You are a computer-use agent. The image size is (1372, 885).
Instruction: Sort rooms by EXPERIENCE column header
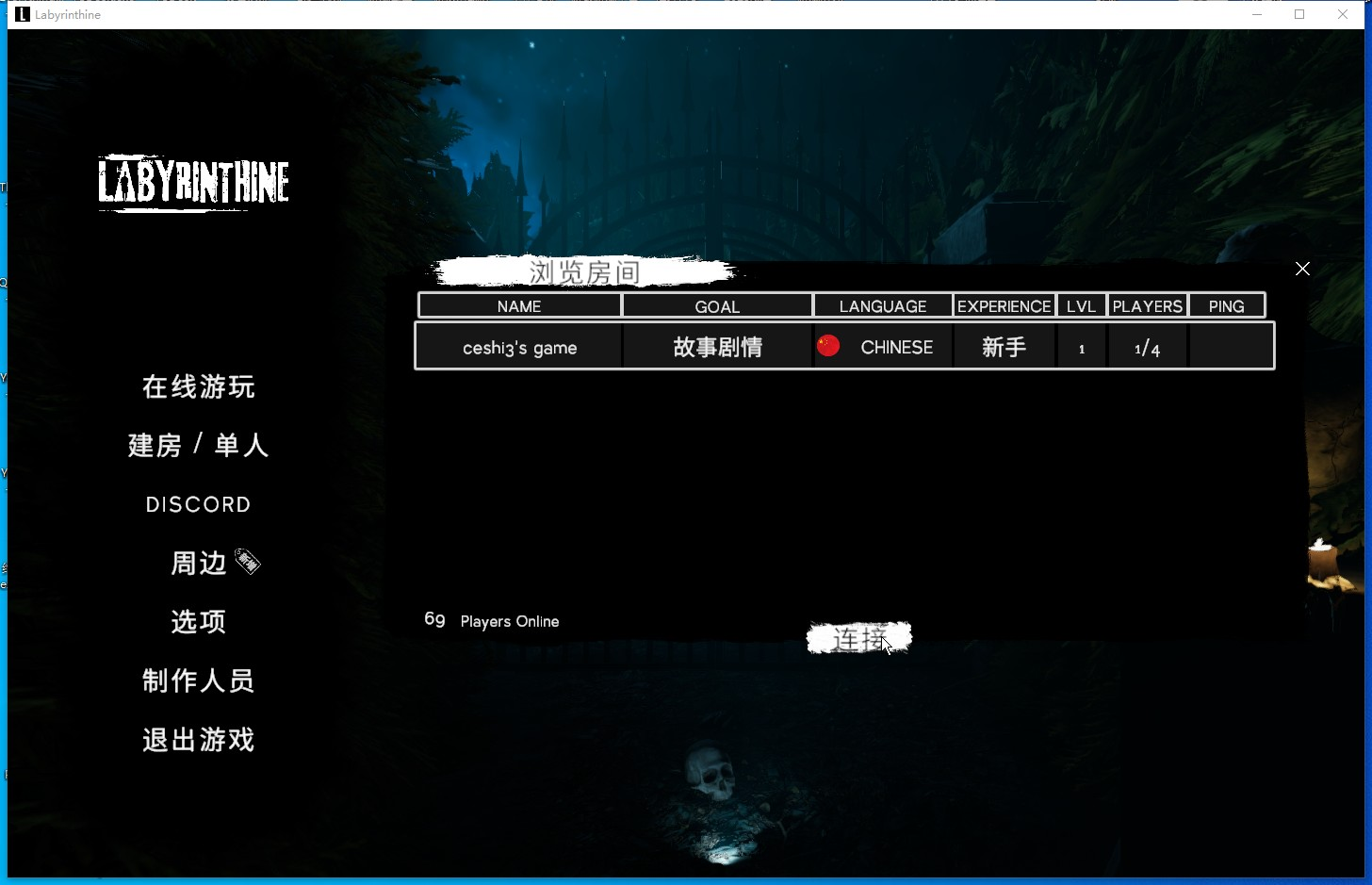click(x=1004, y=305)
